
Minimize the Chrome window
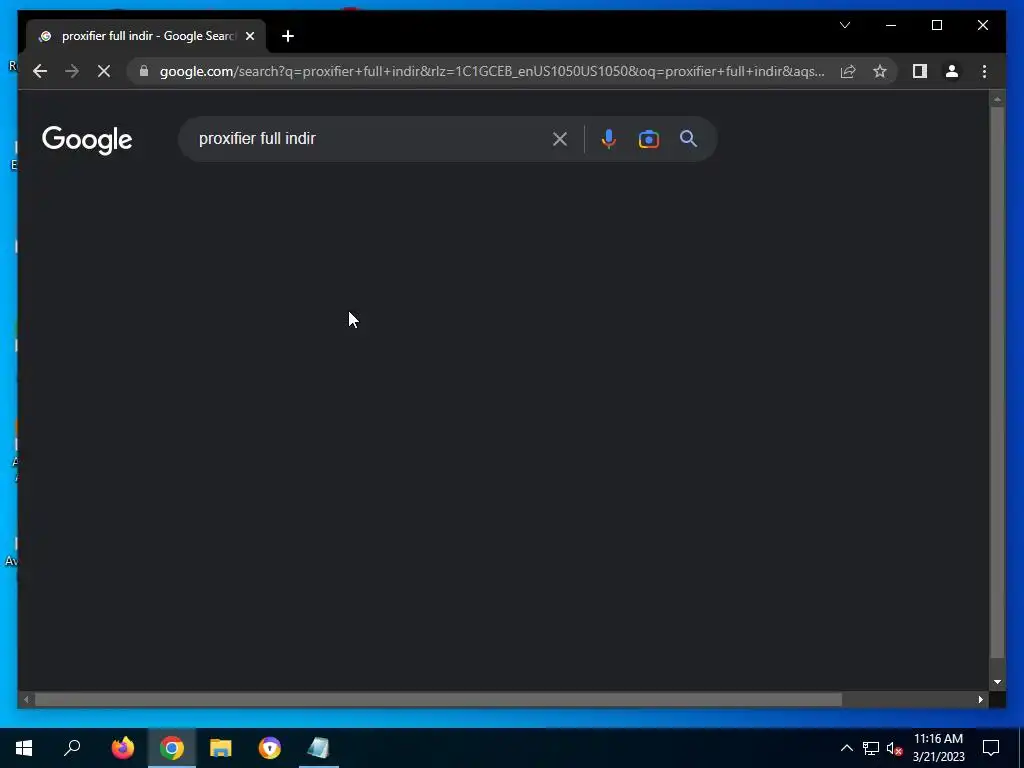click(x=891, y=25)
